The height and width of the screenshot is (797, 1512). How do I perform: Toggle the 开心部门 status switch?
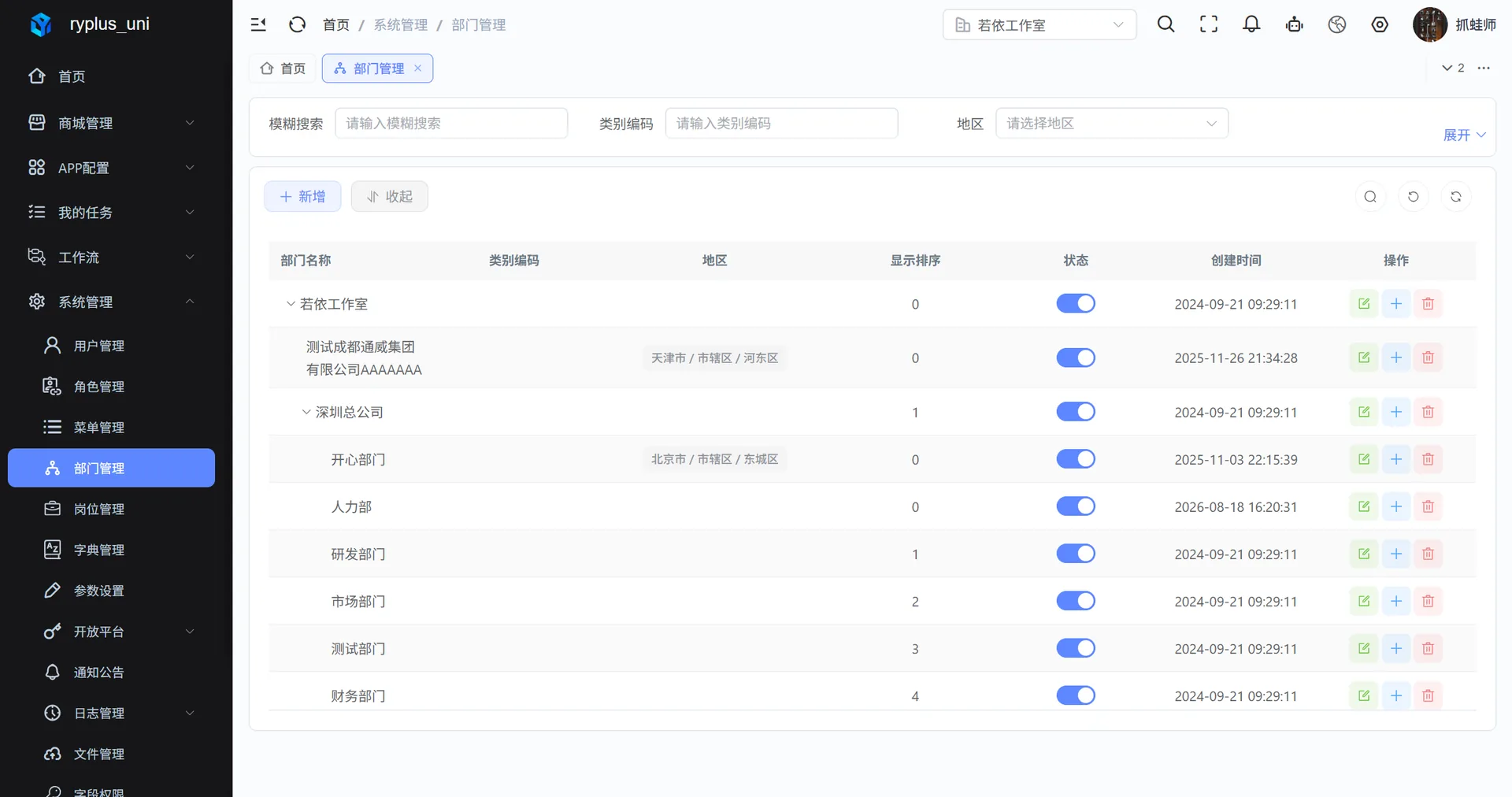(x=1076, y=459)
